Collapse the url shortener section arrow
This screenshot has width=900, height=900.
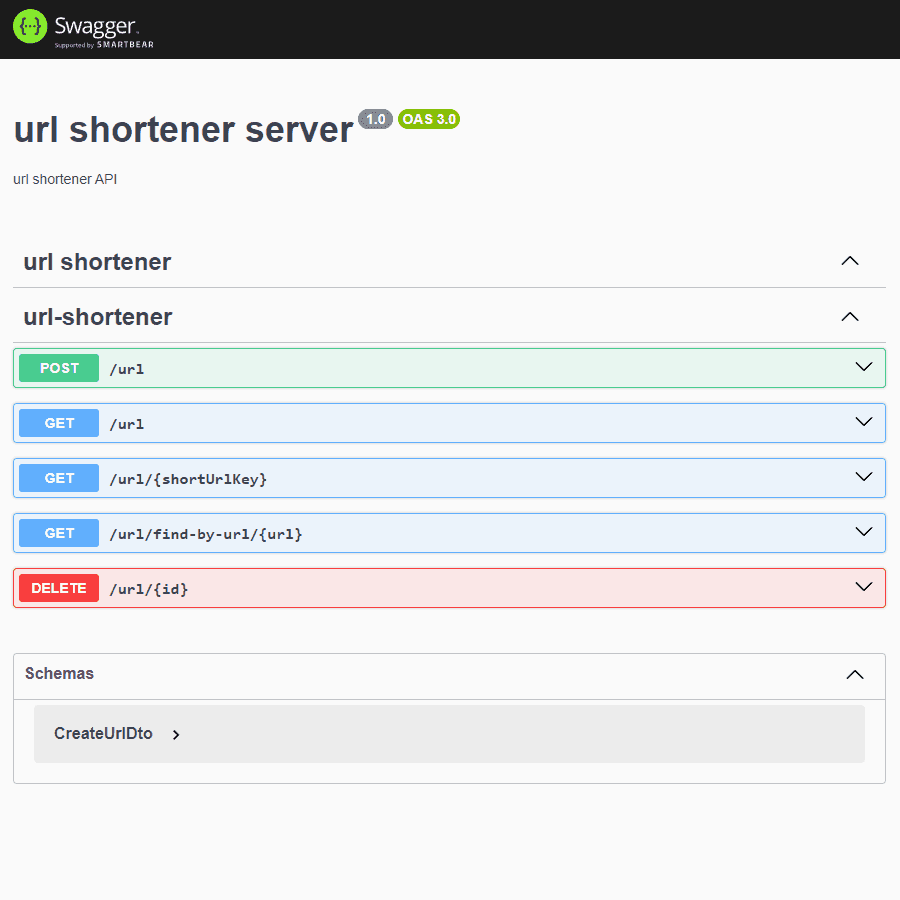(850, 261)
